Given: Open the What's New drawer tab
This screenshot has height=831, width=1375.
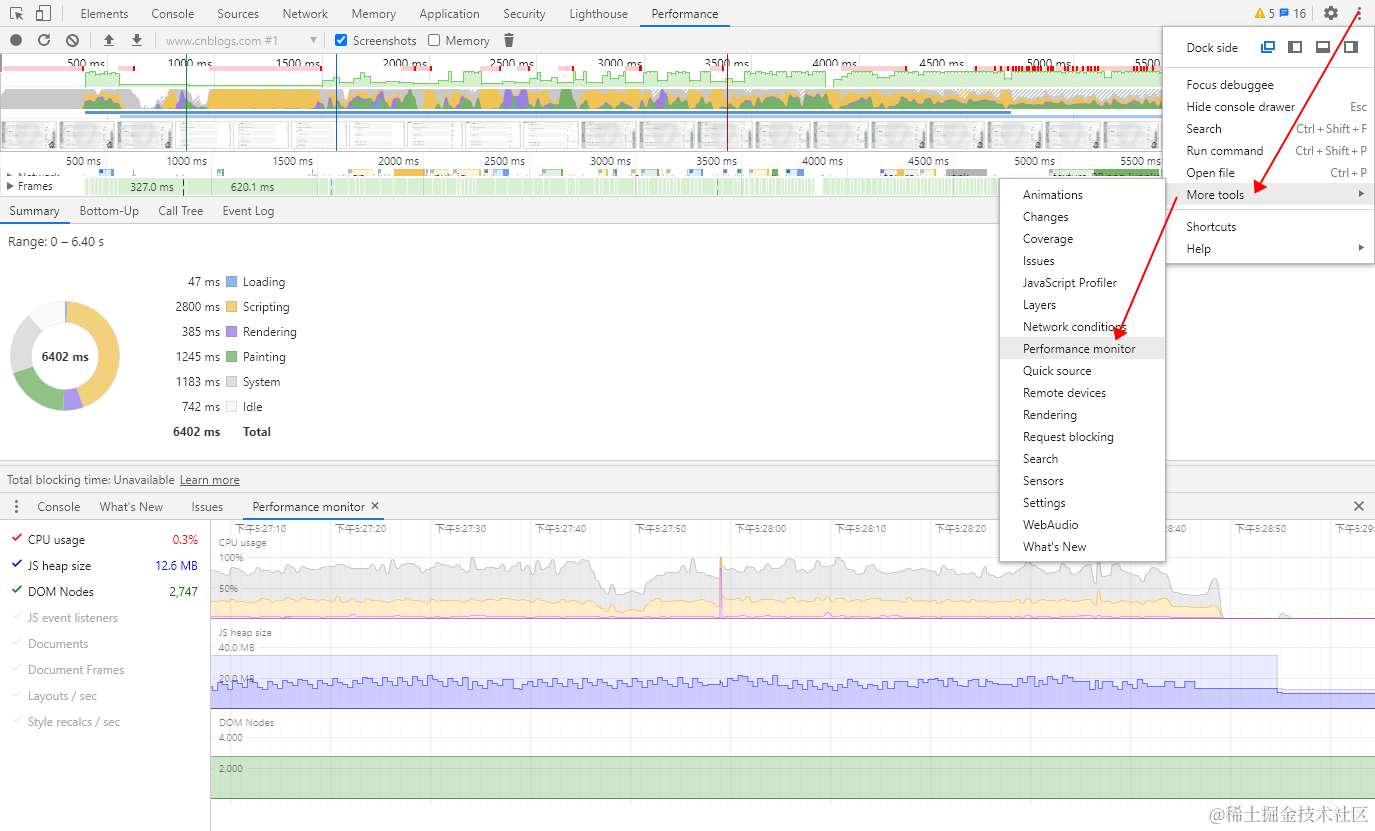Looking at the screenshot, I should 131,507.
